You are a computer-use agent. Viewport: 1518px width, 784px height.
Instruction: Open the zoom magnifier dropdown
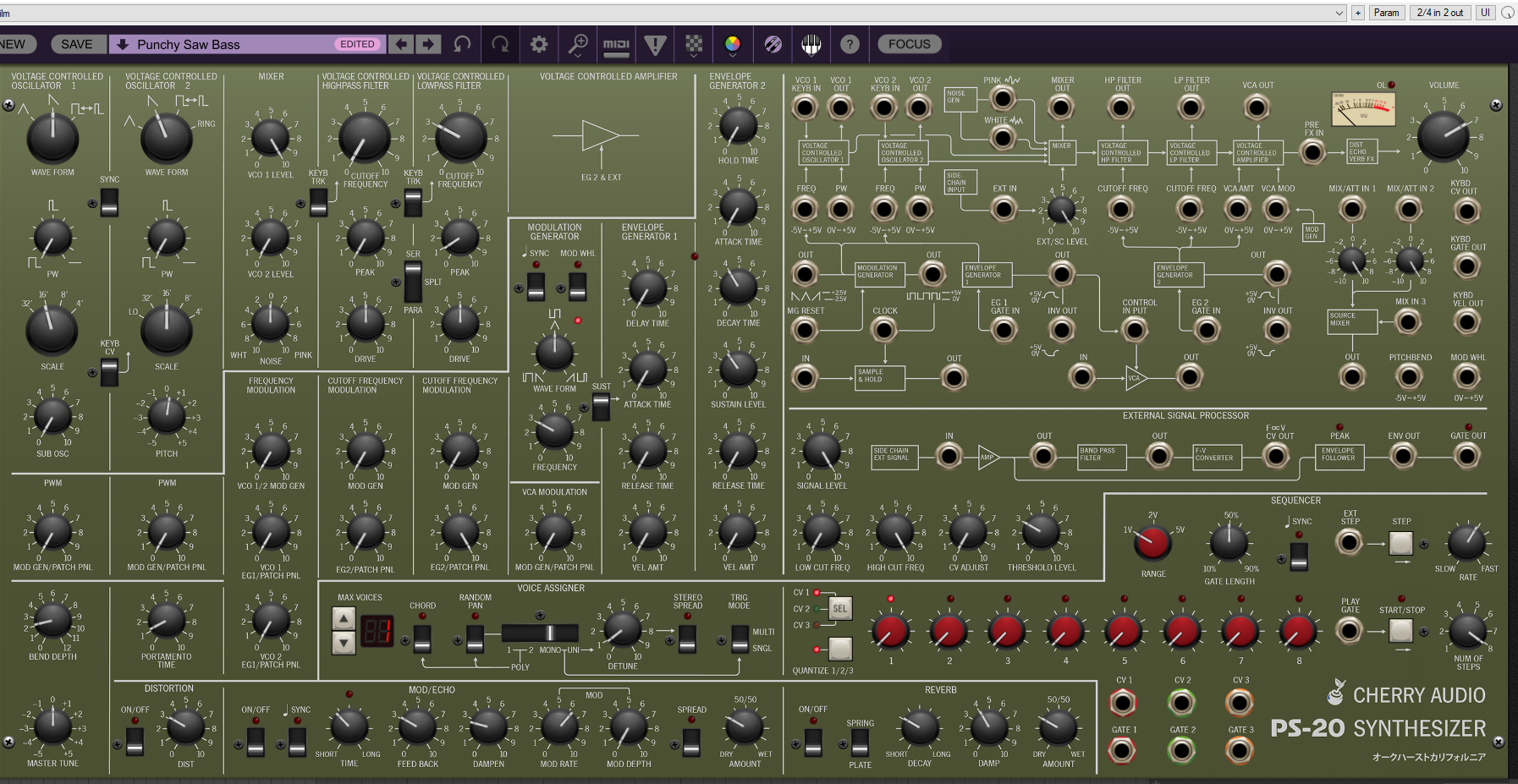(x=578, y=45)
